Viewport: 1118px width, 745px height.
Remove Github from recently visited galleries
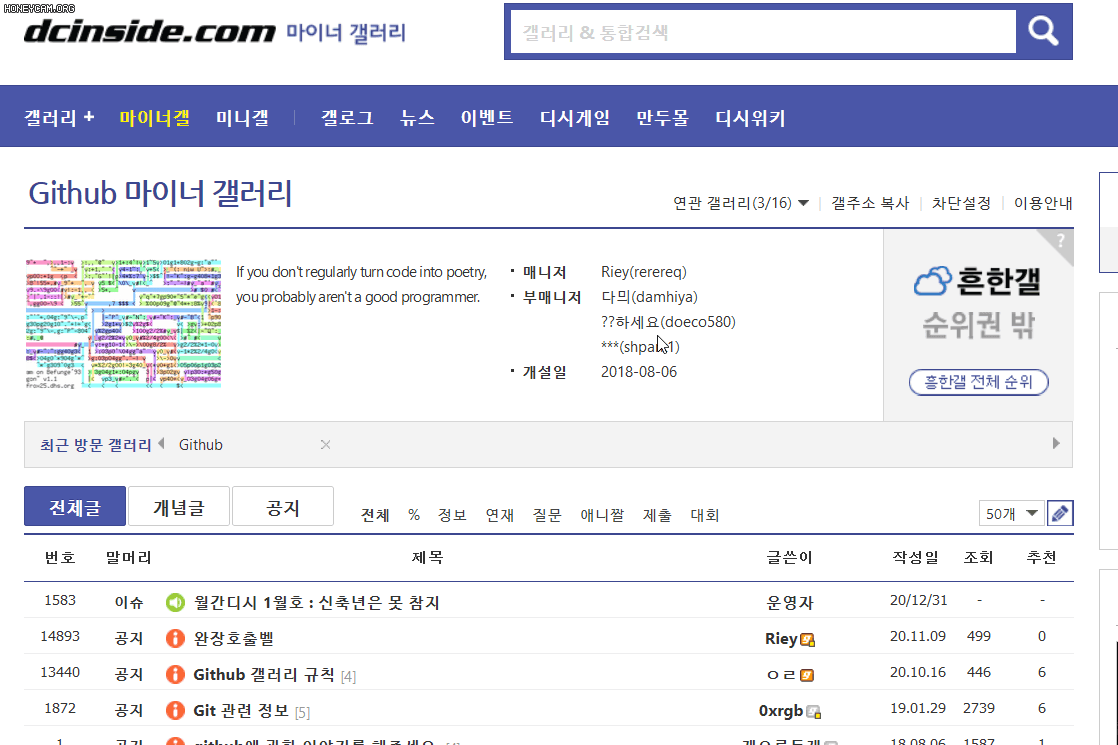(x=325, y=445)
